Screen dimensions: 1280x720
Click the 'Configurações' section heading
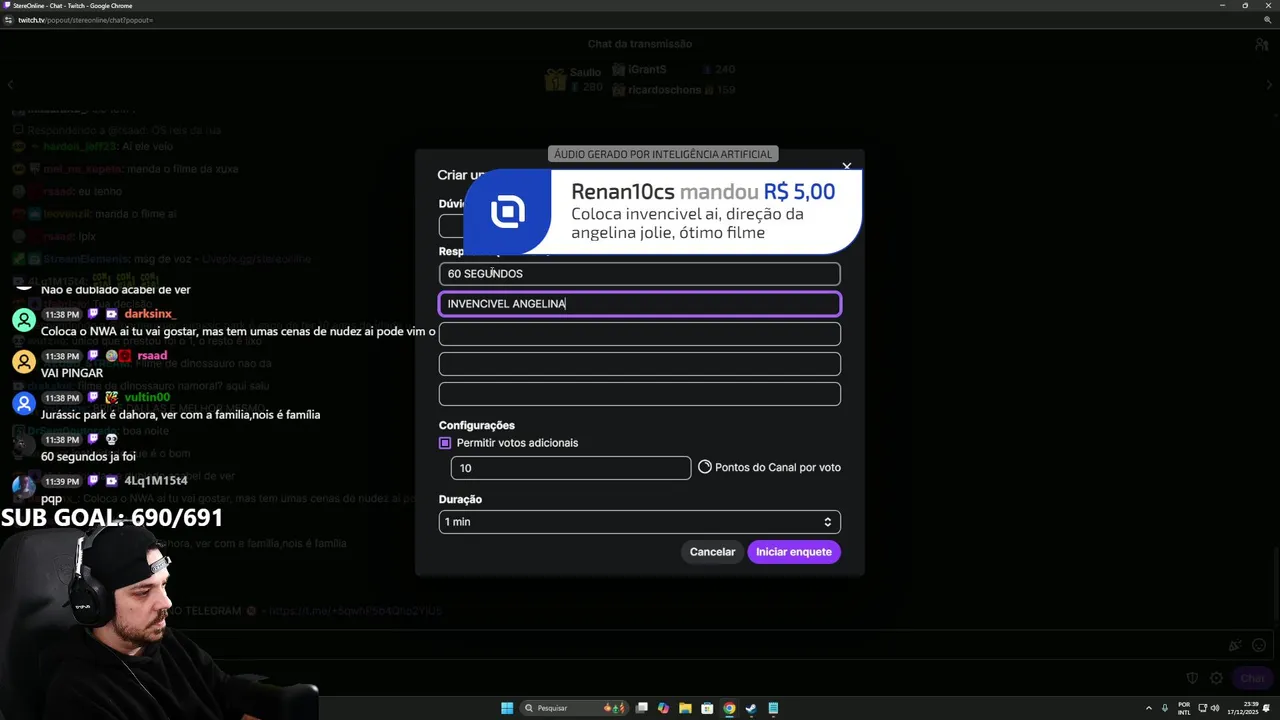click(477, 425)
